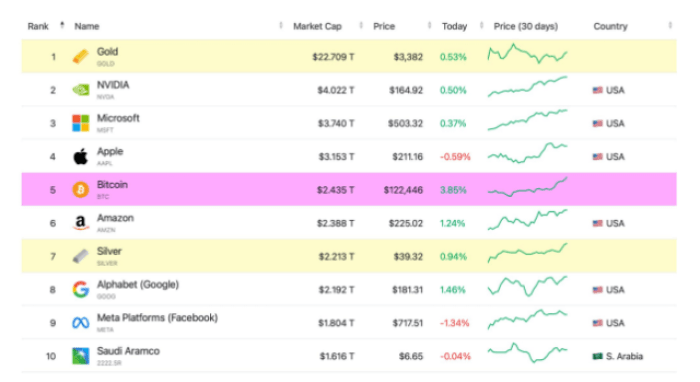Open the Bitcoin asset link
The image size is (700, 382).
(112, 185)
